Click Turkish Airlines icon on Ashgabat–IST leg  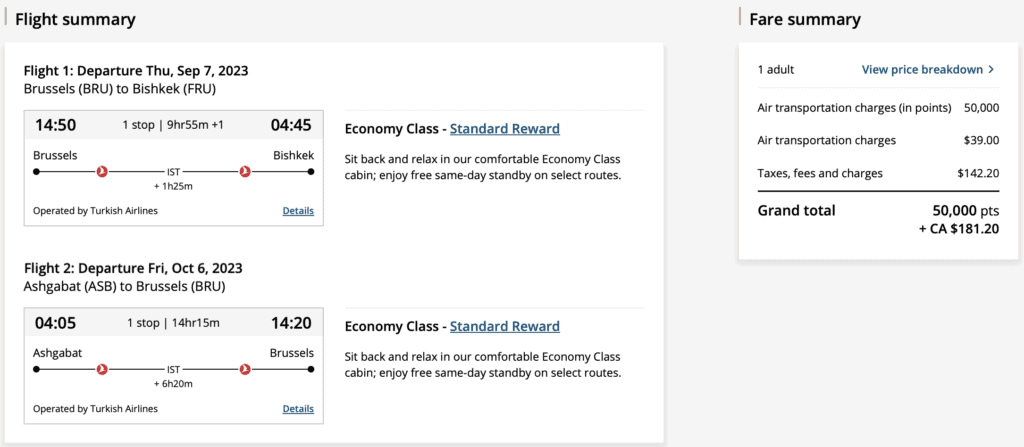click(101, 370)
